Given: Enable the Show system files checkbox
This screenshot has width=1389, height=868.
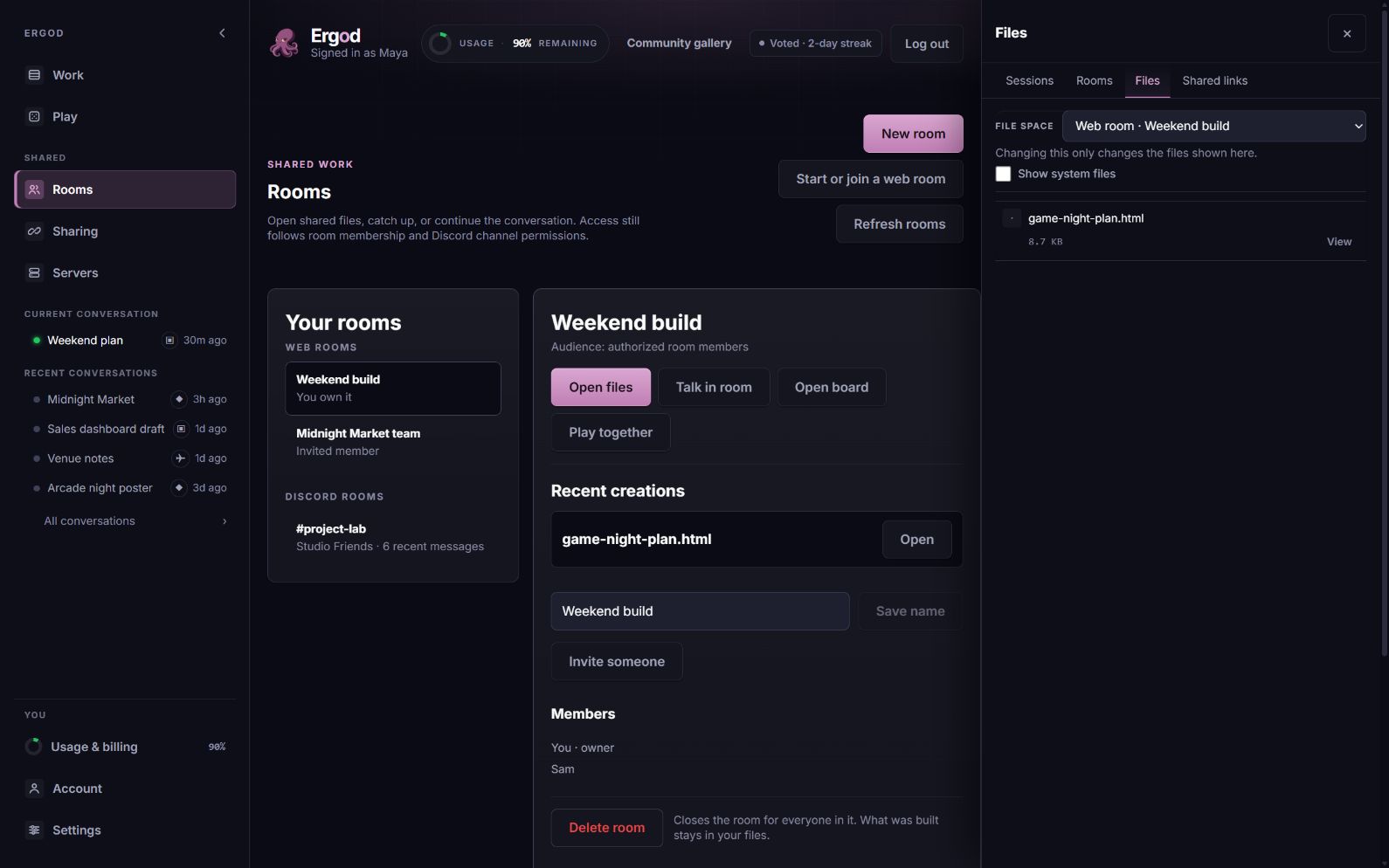Looking at the screenshot, I should point(1003,174).
